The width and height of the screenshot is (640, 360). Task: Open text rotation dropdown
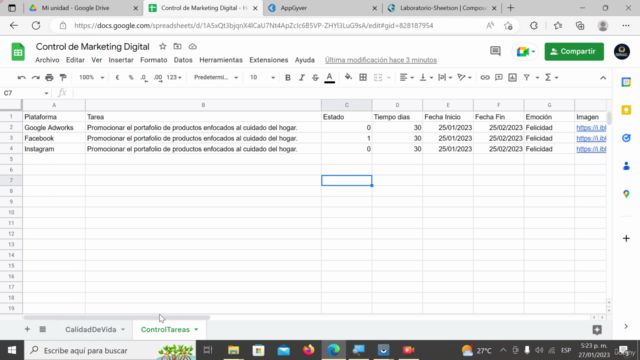coord(464,78)
